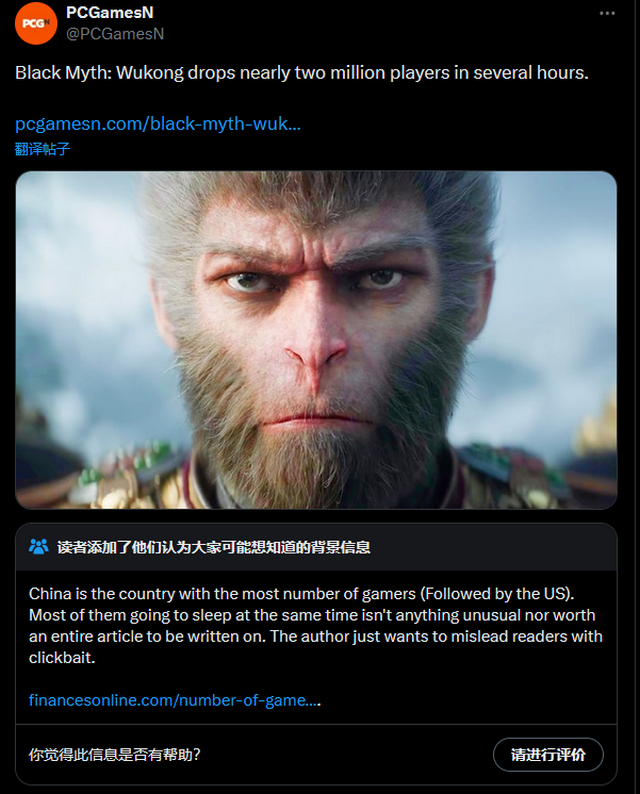Click the blank header area beside the profile name

click(x=380, y=23)
